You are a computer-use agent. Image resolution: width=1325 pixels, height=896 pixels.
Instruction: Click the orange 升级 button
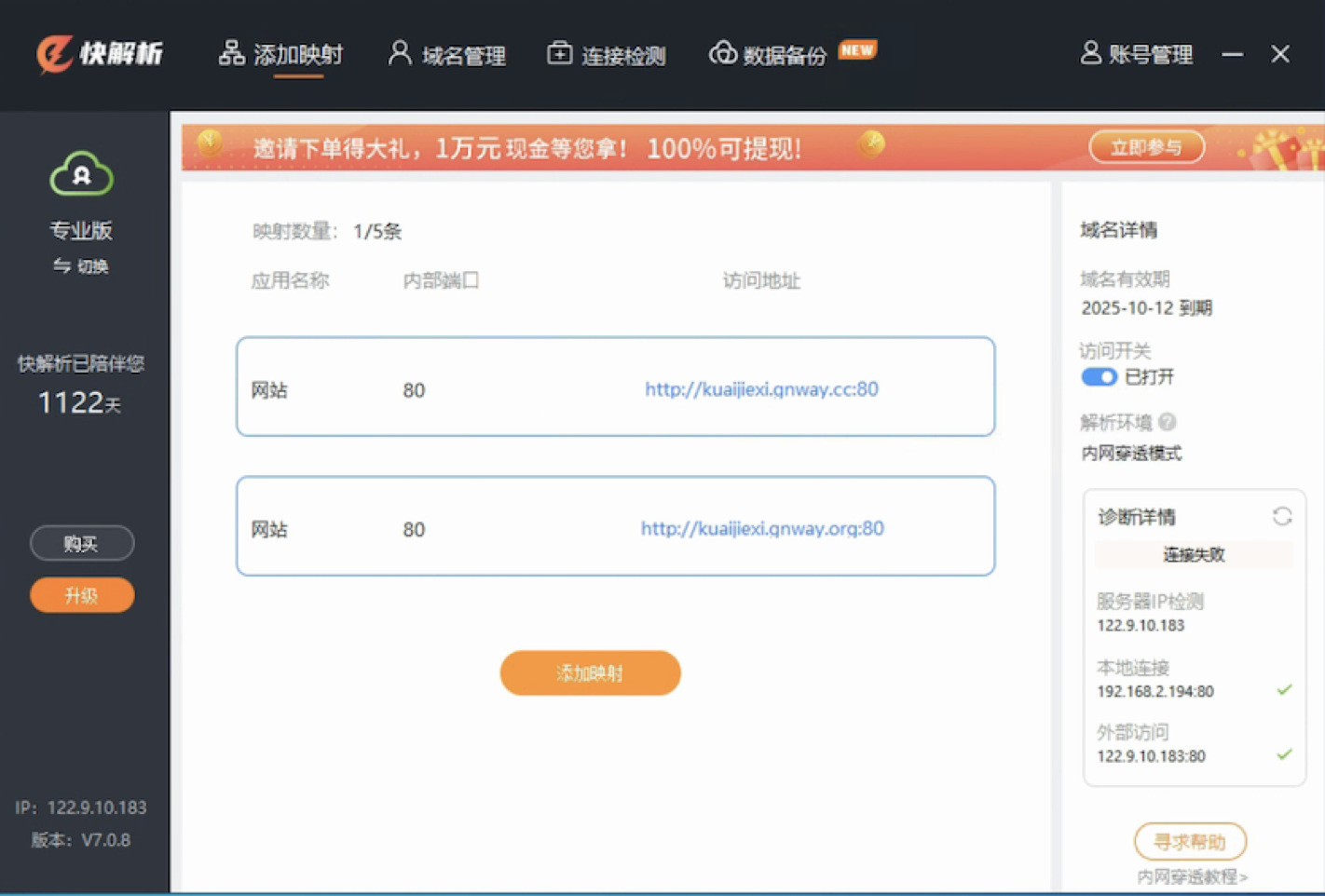click(x=82, y=595)
